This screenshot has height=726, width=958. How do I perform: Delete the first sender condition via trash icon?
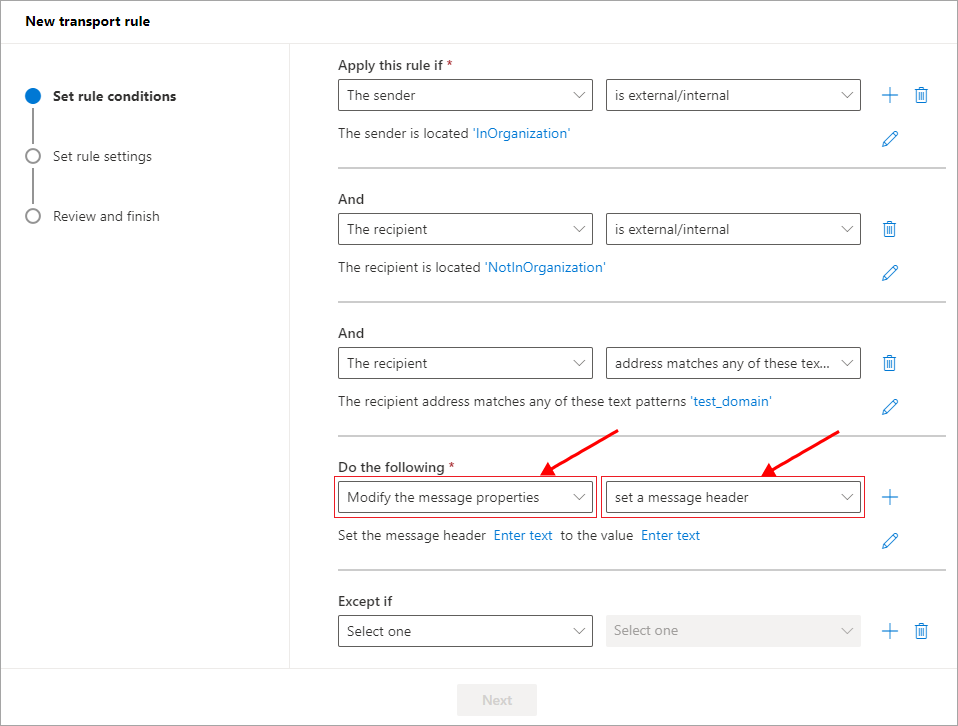tap(921, 95)
